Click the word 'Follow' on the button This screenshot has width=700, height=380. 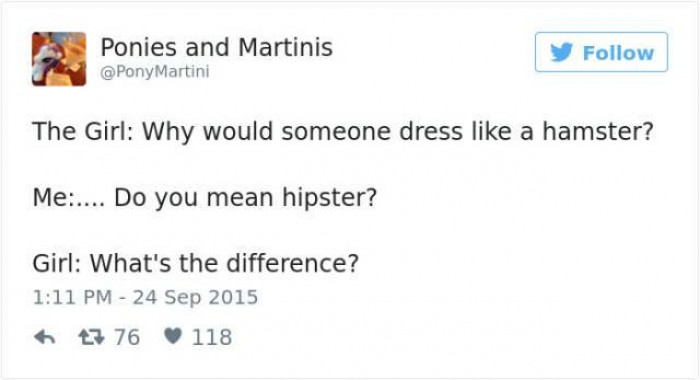coord(618,53)
